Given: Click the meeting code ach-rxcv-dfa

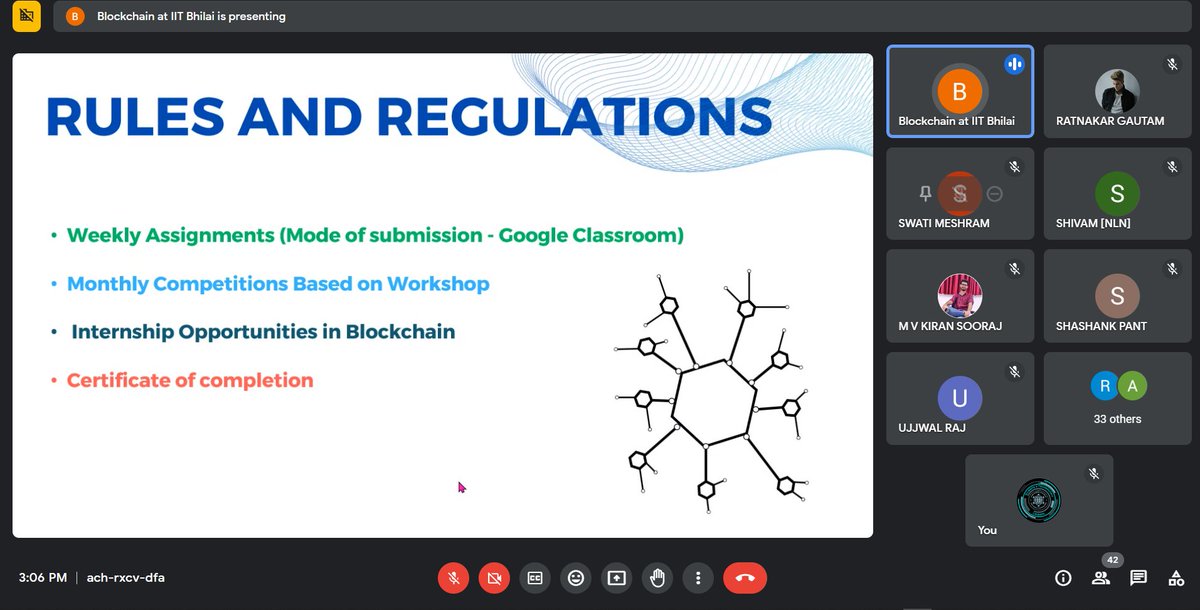Looking at the screenshot, I should pos(125,577).
